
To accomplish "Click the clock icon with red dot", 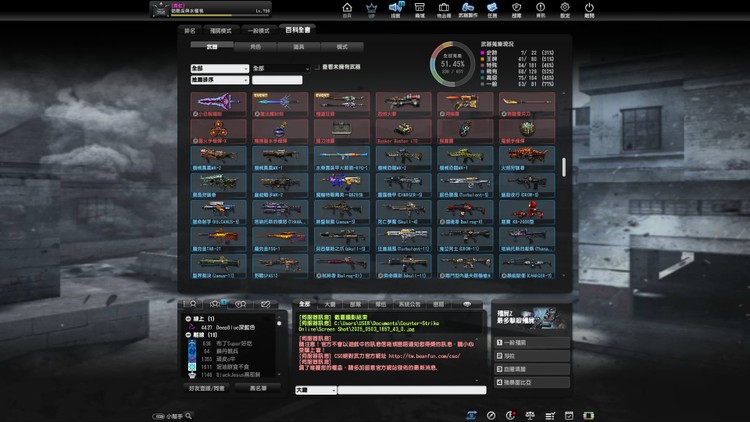I will pyautogui.click(x=511, y=415).
